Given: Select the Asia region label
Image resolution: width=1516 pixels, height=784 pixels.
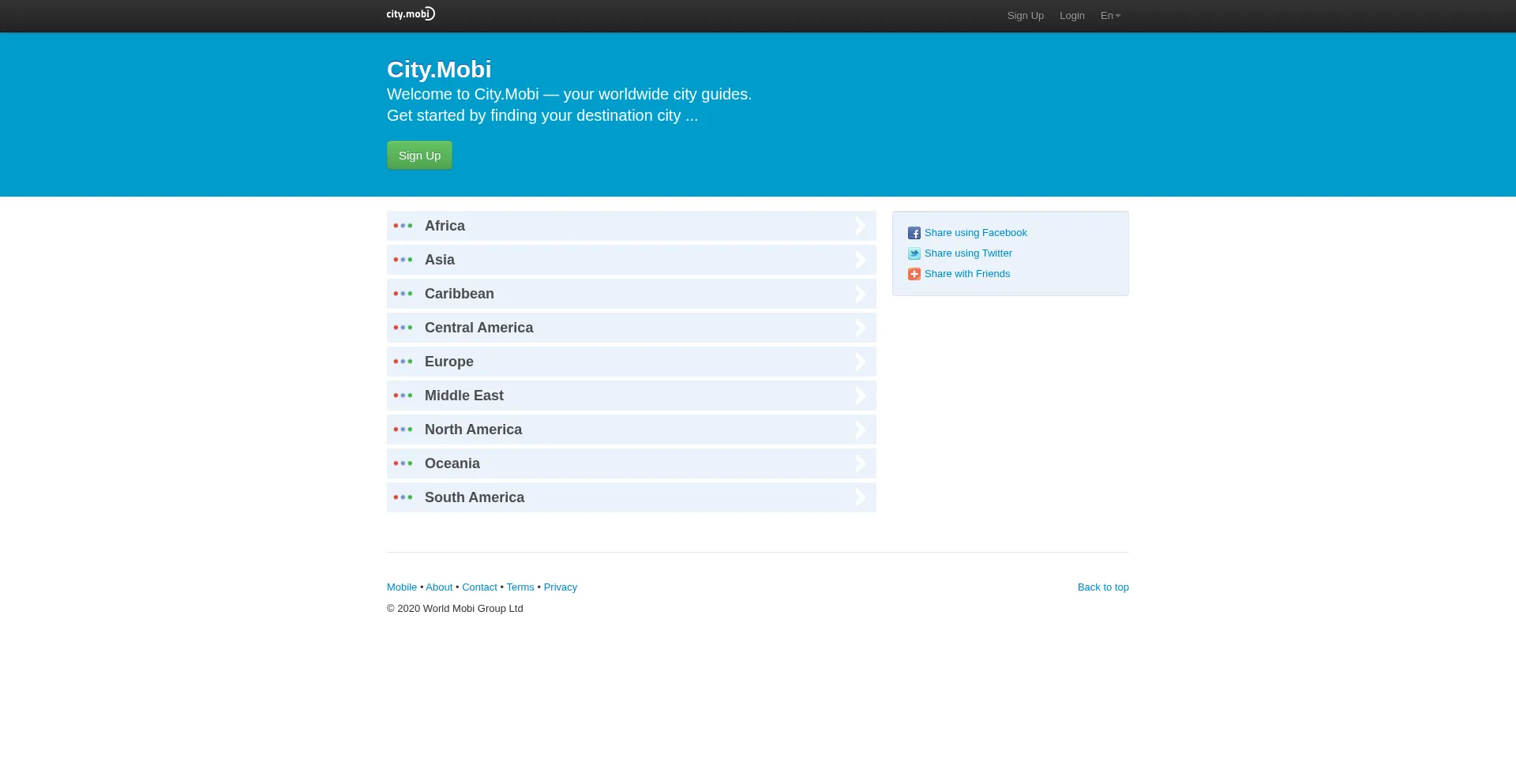Looking at the screenshot, I should point(440,260).
